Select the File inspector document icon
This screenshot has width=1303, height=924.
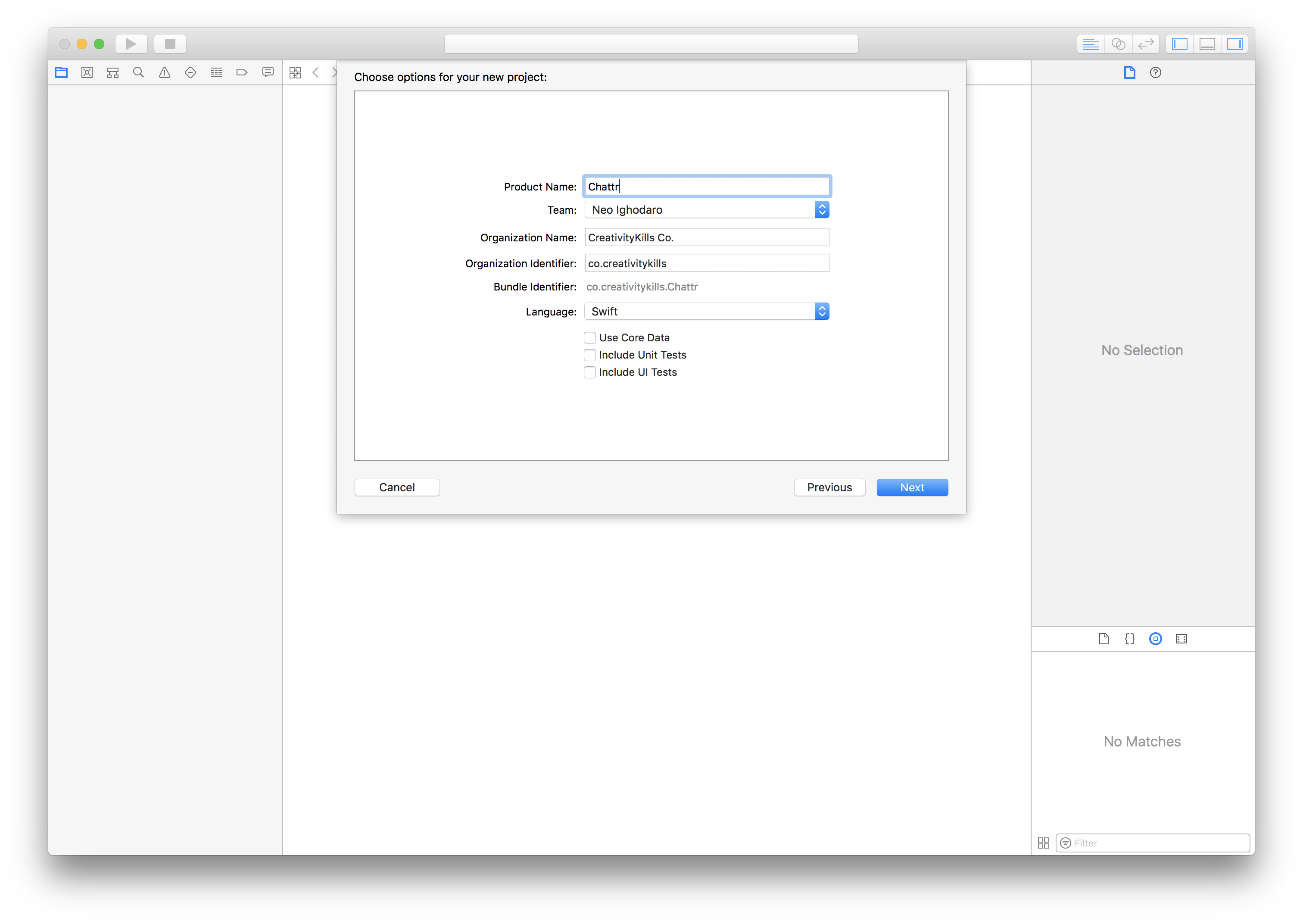click(1129, 72)
